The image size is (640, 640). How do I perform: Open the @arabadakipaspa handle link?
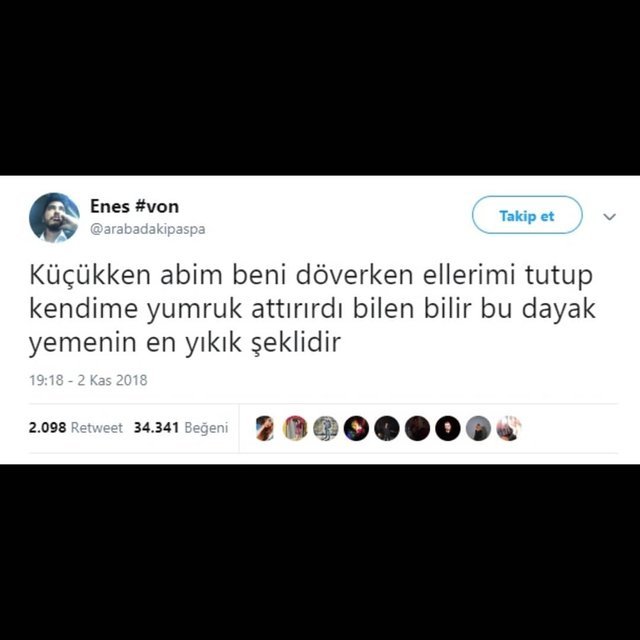(147, 229)
